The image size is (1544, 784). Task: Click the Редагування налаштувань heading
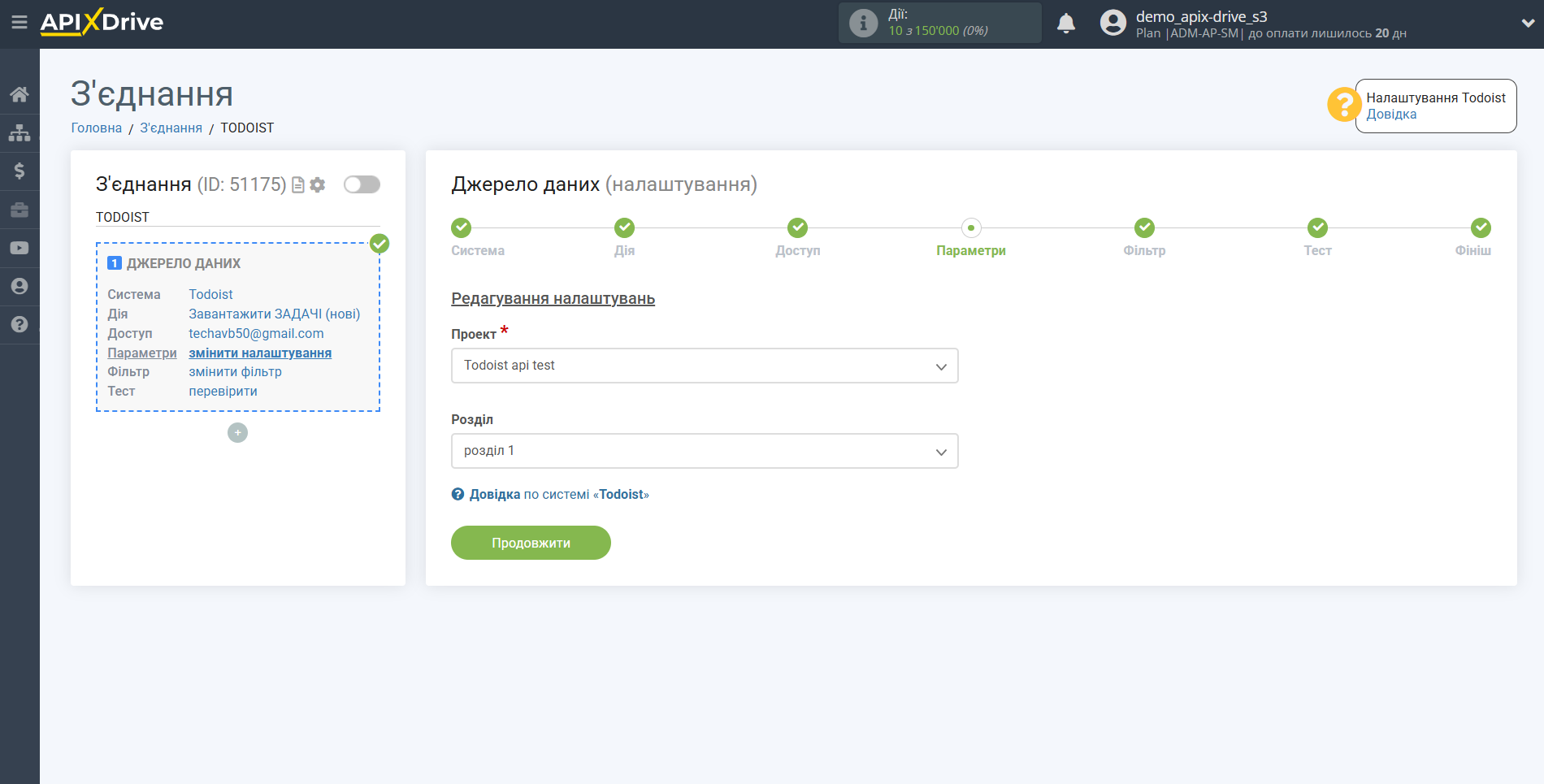point(553,298)
